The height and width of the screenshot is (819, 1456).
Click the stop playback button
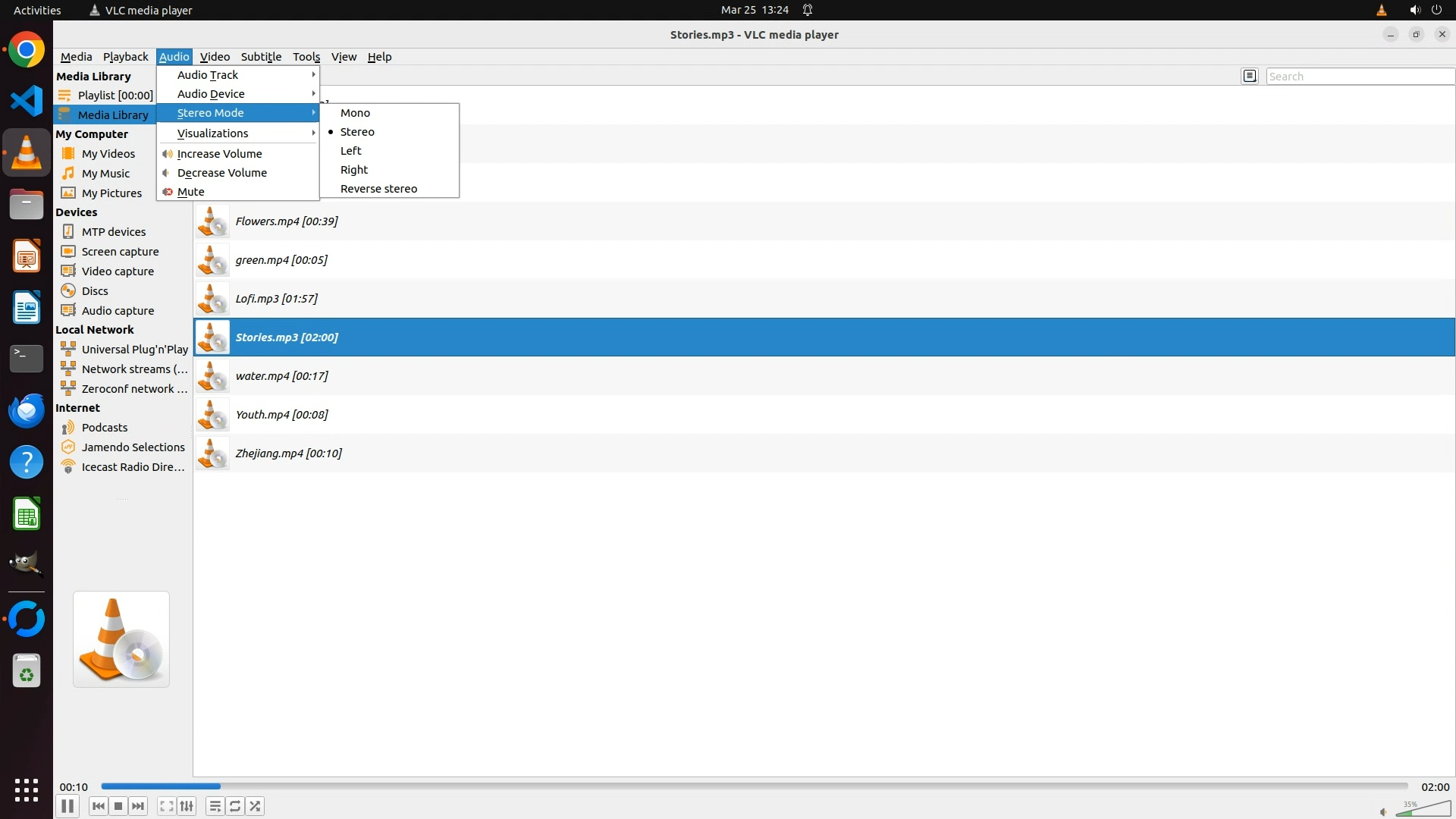(x=118, y=806)
